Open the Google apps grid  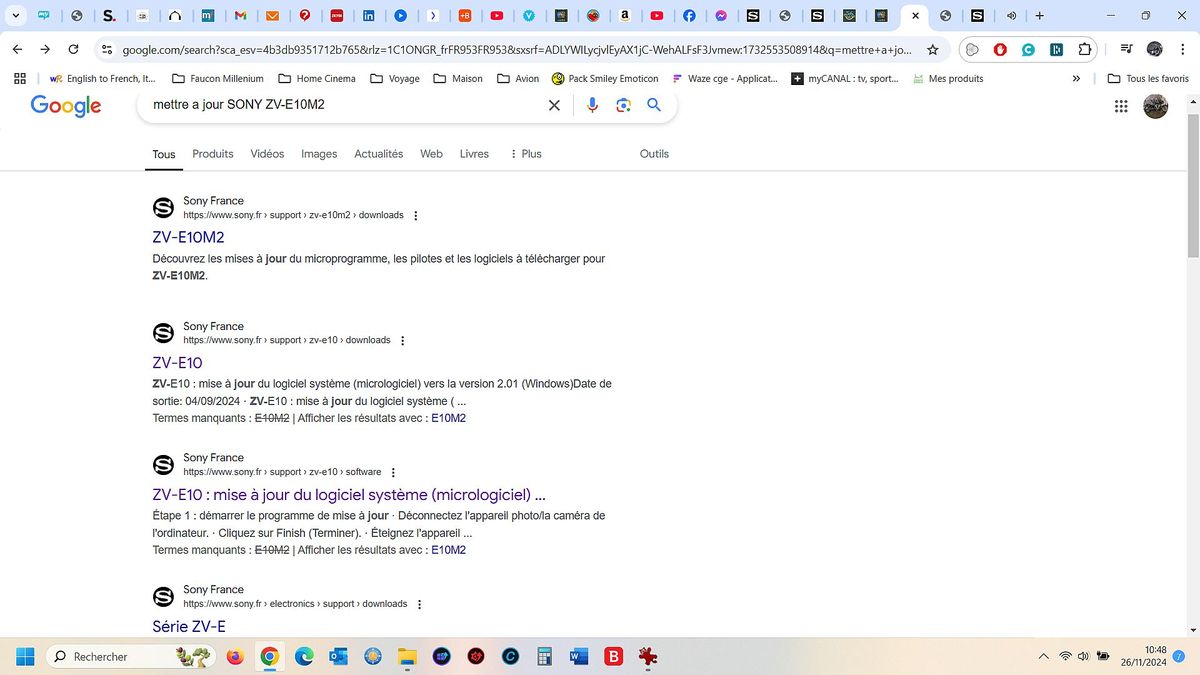coord(1121,106)
